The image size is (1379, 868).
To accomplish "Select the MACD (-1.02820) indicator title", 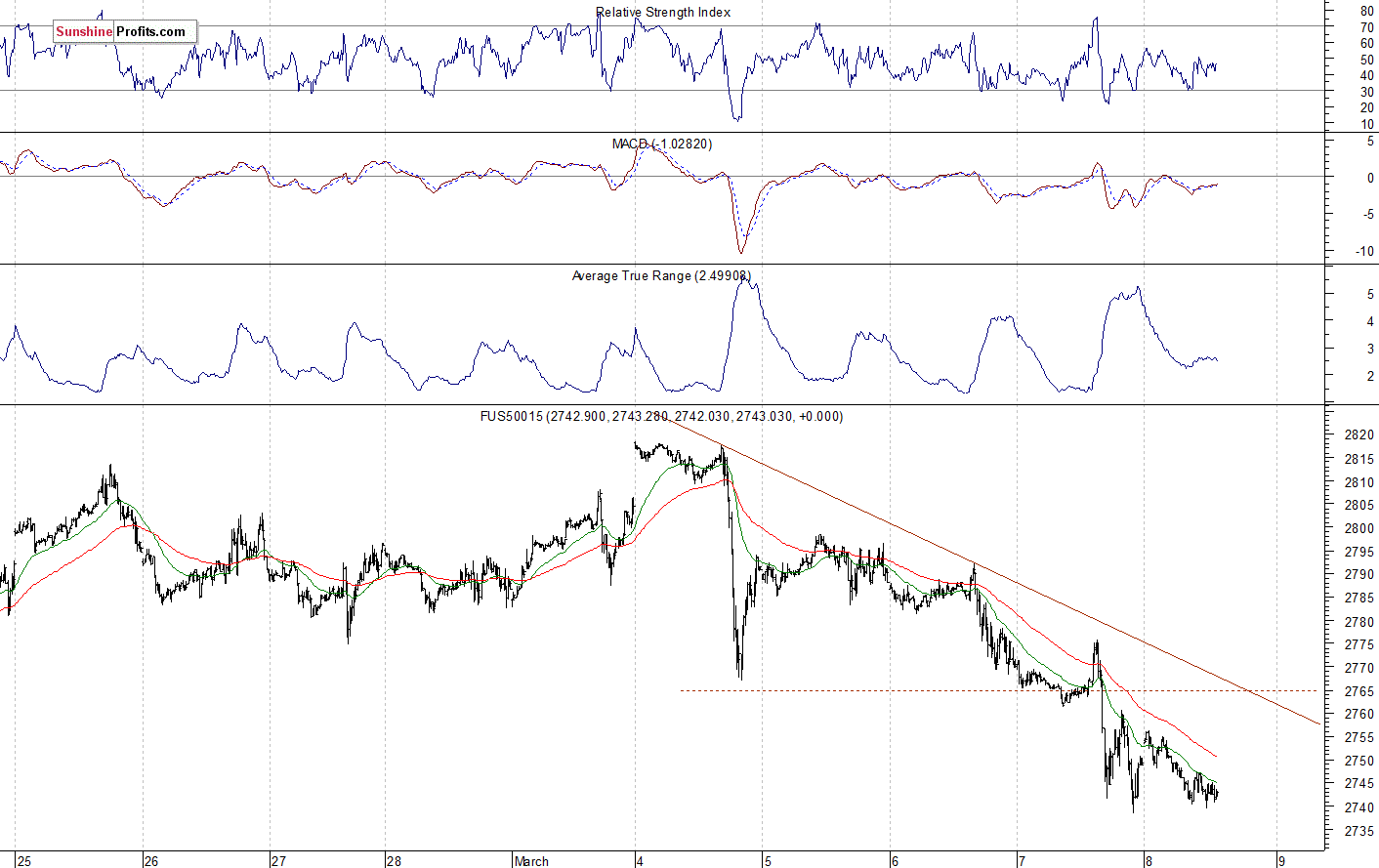I will (x=662, y=144).
